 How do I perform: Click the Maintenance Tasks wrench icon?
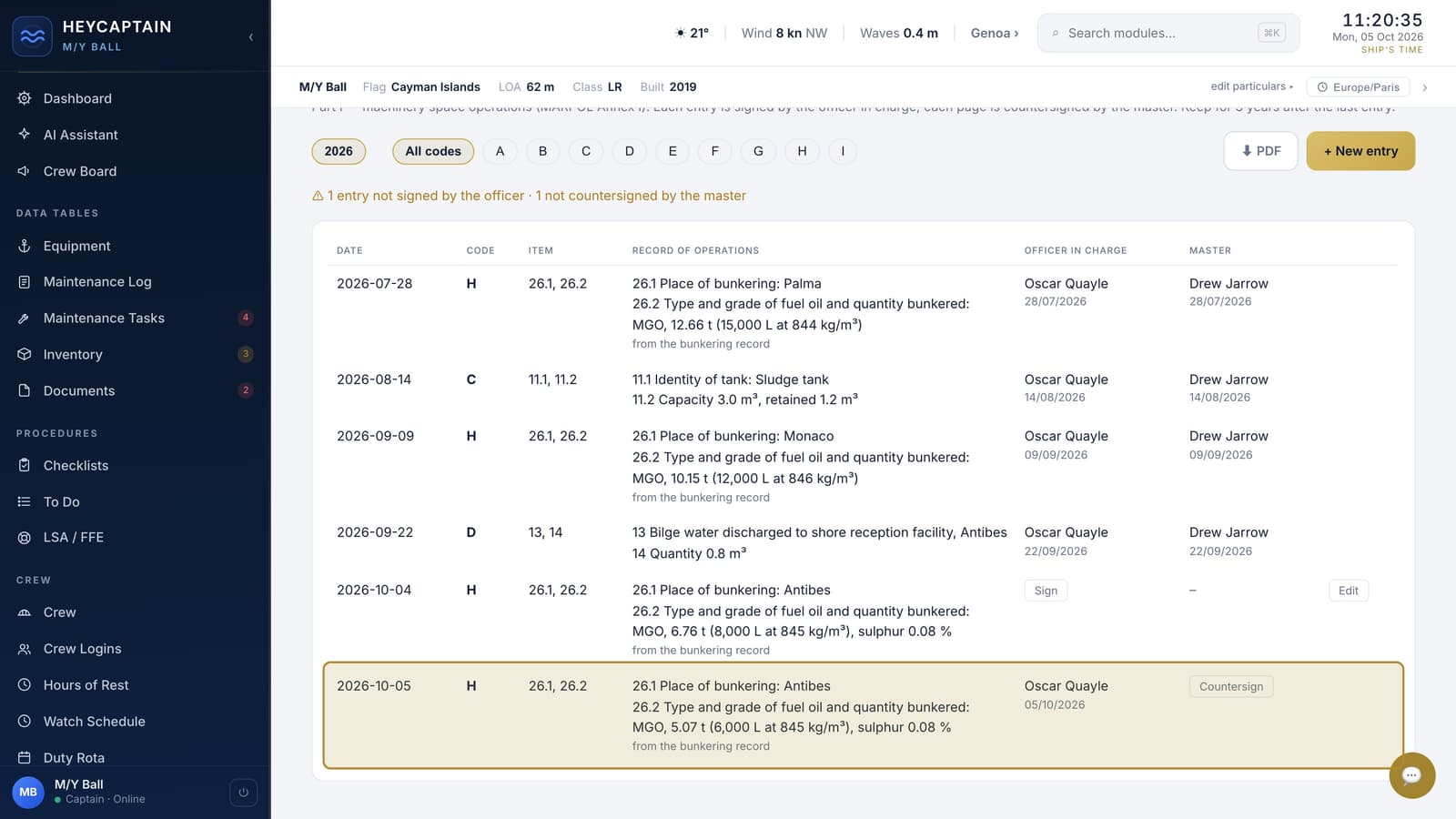(x=25, y=318)
